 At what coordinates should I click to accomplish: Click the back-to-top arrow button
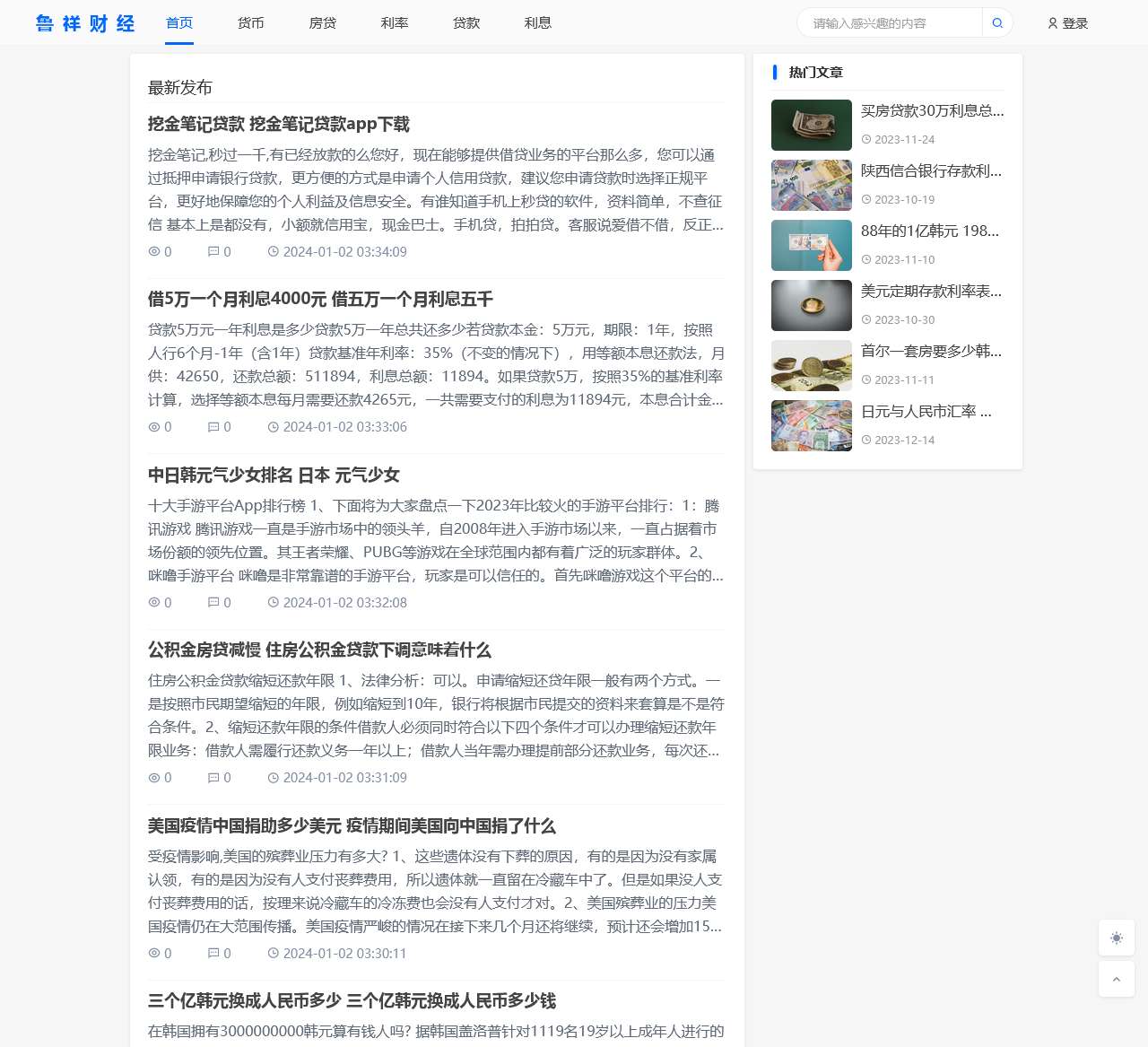(1117, 979)
